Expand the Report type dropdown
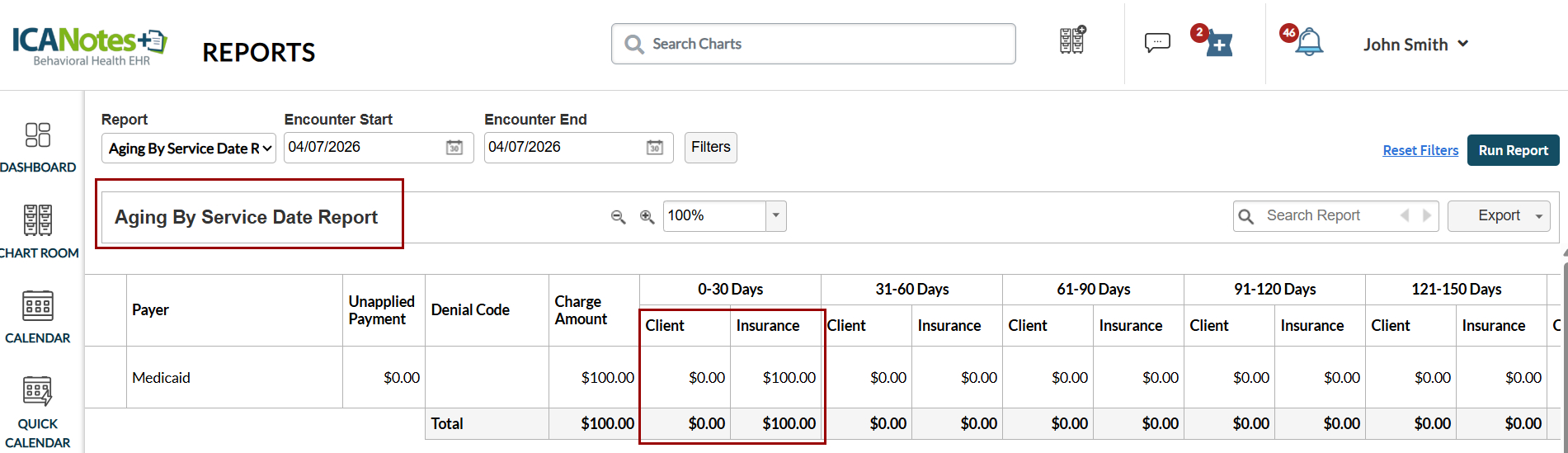This screenshot has height=453, width=1568. (x=189, y=149)
